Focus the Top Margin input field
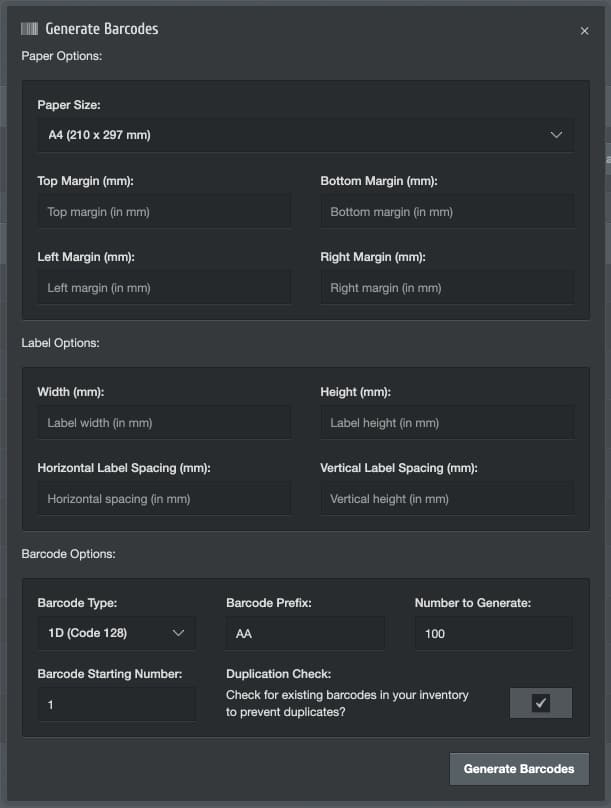This screenshot has width=611, height=808. (x=164, y=212)
